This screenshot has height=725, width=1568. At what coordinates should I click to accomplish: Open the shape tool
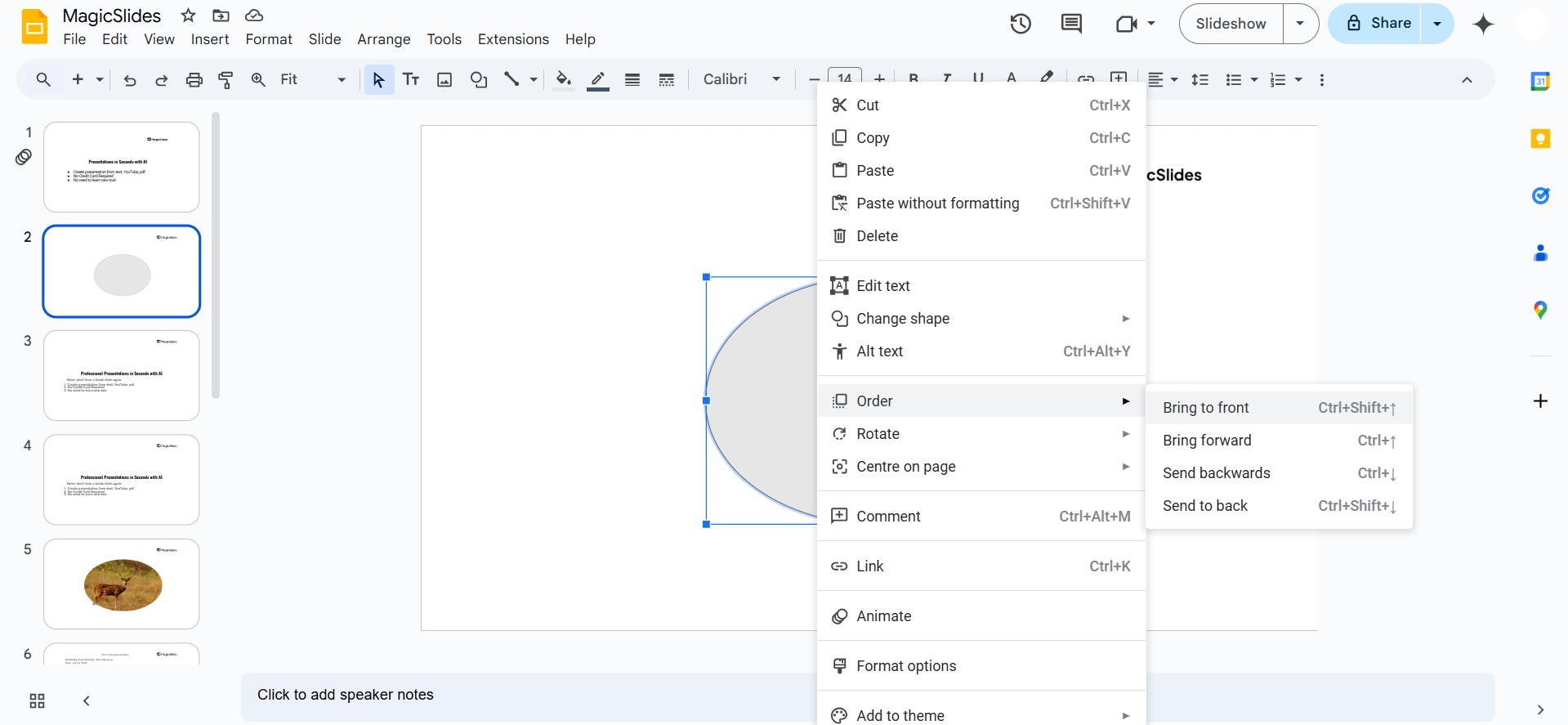(x=479, y=79)
